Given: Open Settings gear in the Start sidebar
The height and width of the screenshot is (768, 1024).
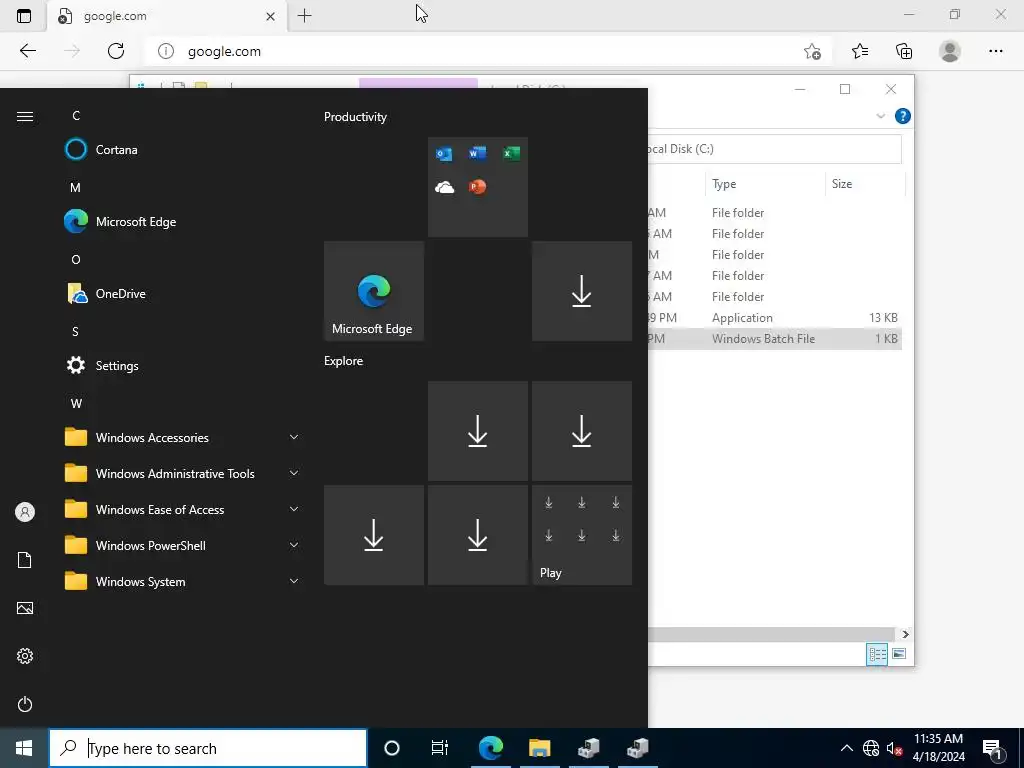Looking at the screenshot, I should click(25, 656).
